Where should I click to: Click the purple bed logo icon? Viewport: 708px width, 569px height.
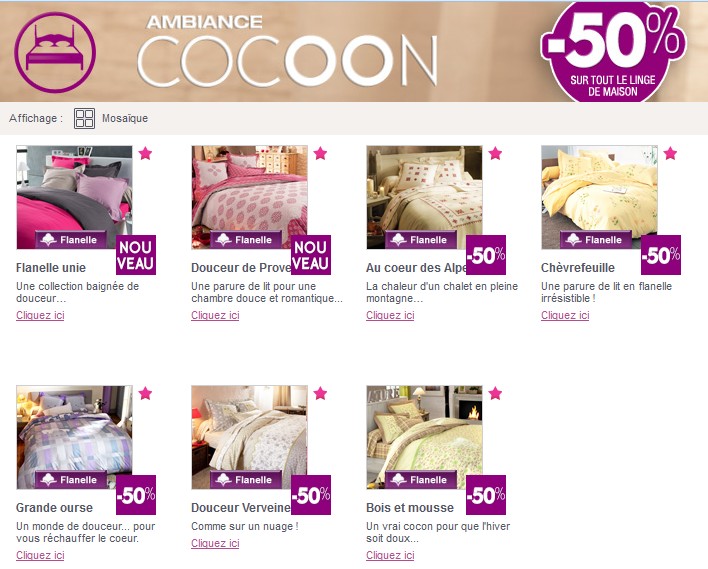[x=55, y=52]
